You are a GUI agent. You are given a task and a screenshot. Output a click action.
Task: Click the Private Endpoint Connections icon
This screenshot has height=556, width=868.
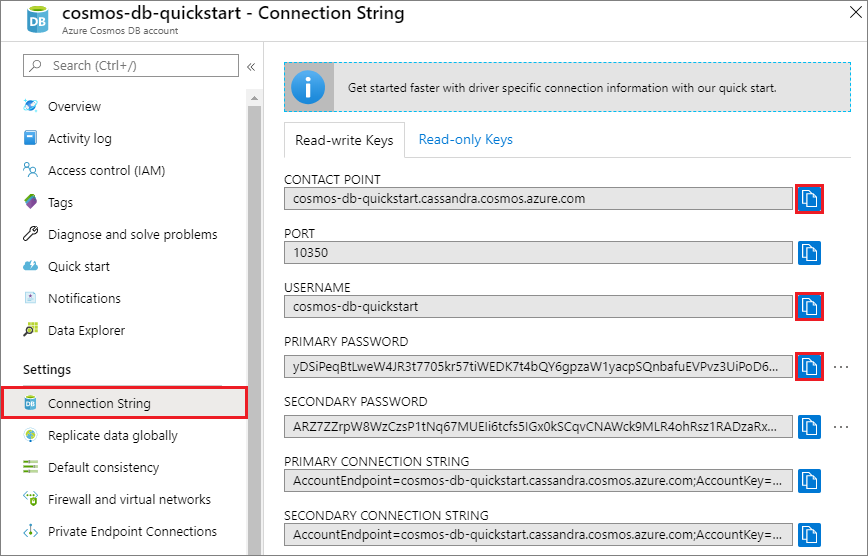point(30,531)
